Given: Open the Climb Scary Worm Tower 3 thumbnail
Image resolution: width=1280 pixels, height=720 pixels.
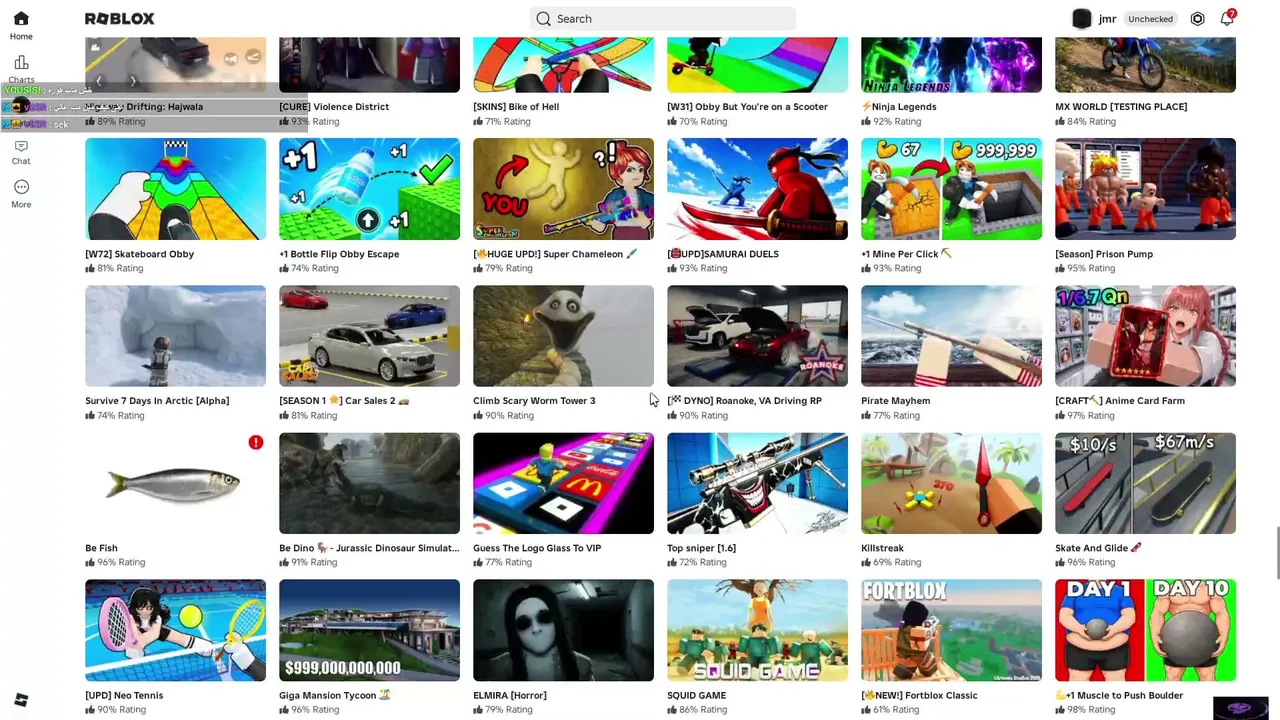Looking at the screenshot, I should click(563, 336).
